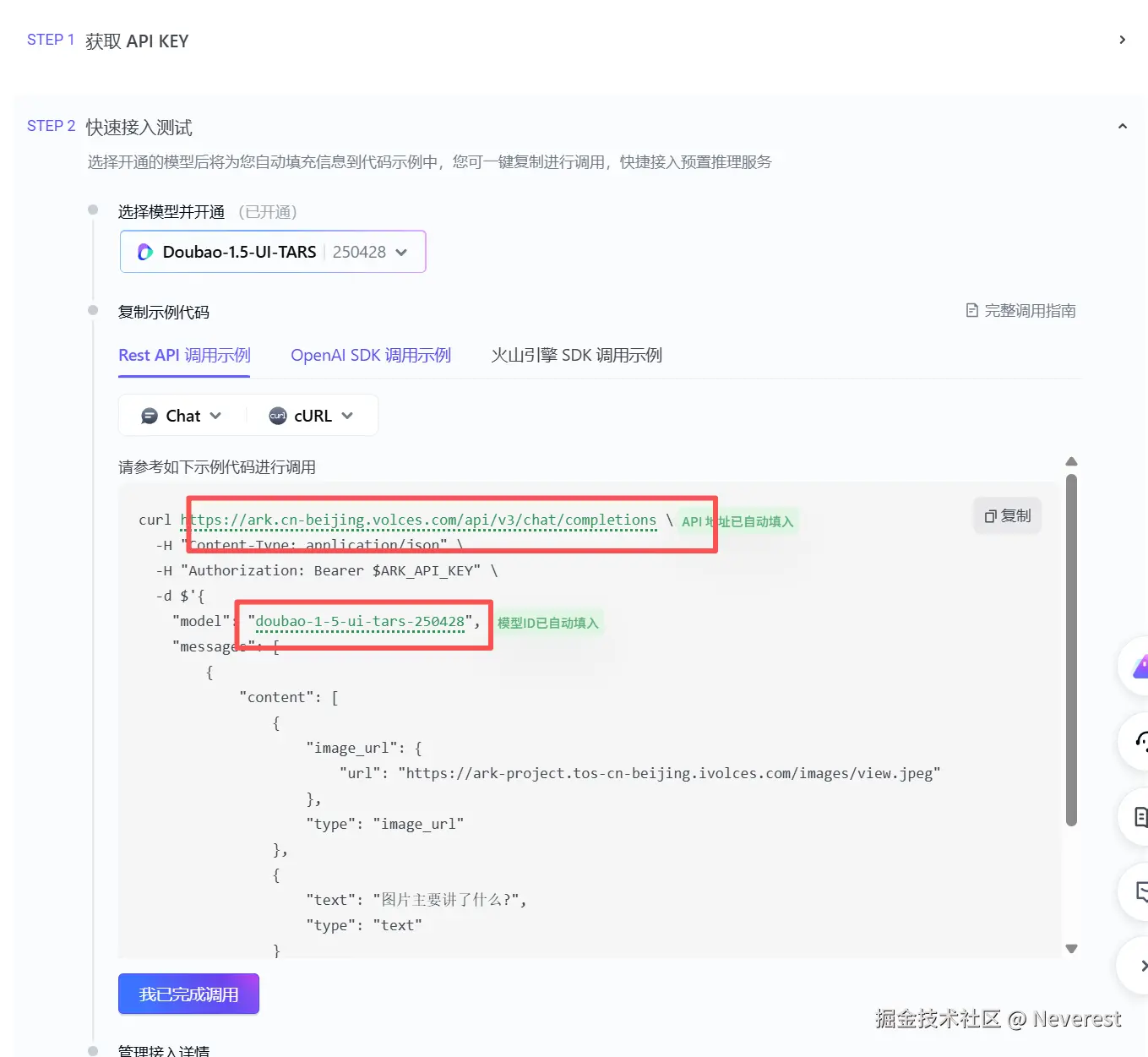Collapse the STEP 2 快速接入测试 section

[x=1122, y=126]
